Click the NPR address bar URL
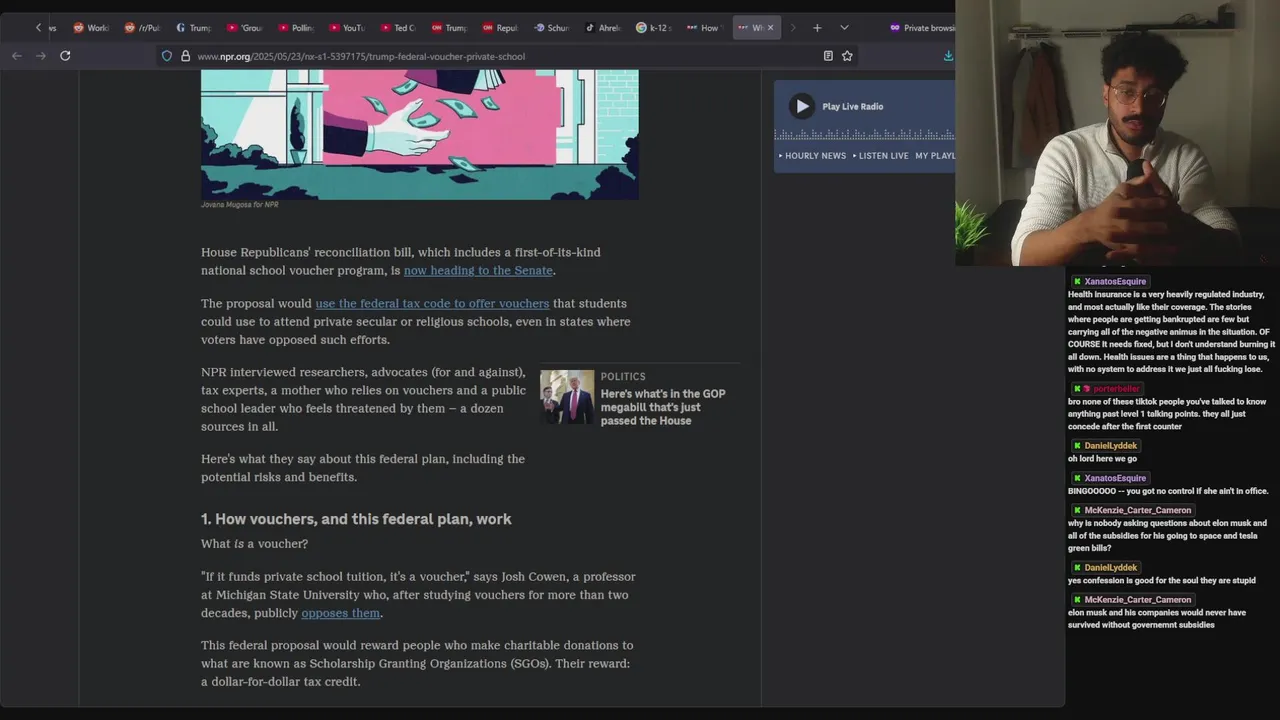The image size is (1280, 720). [x=361, y=56]
